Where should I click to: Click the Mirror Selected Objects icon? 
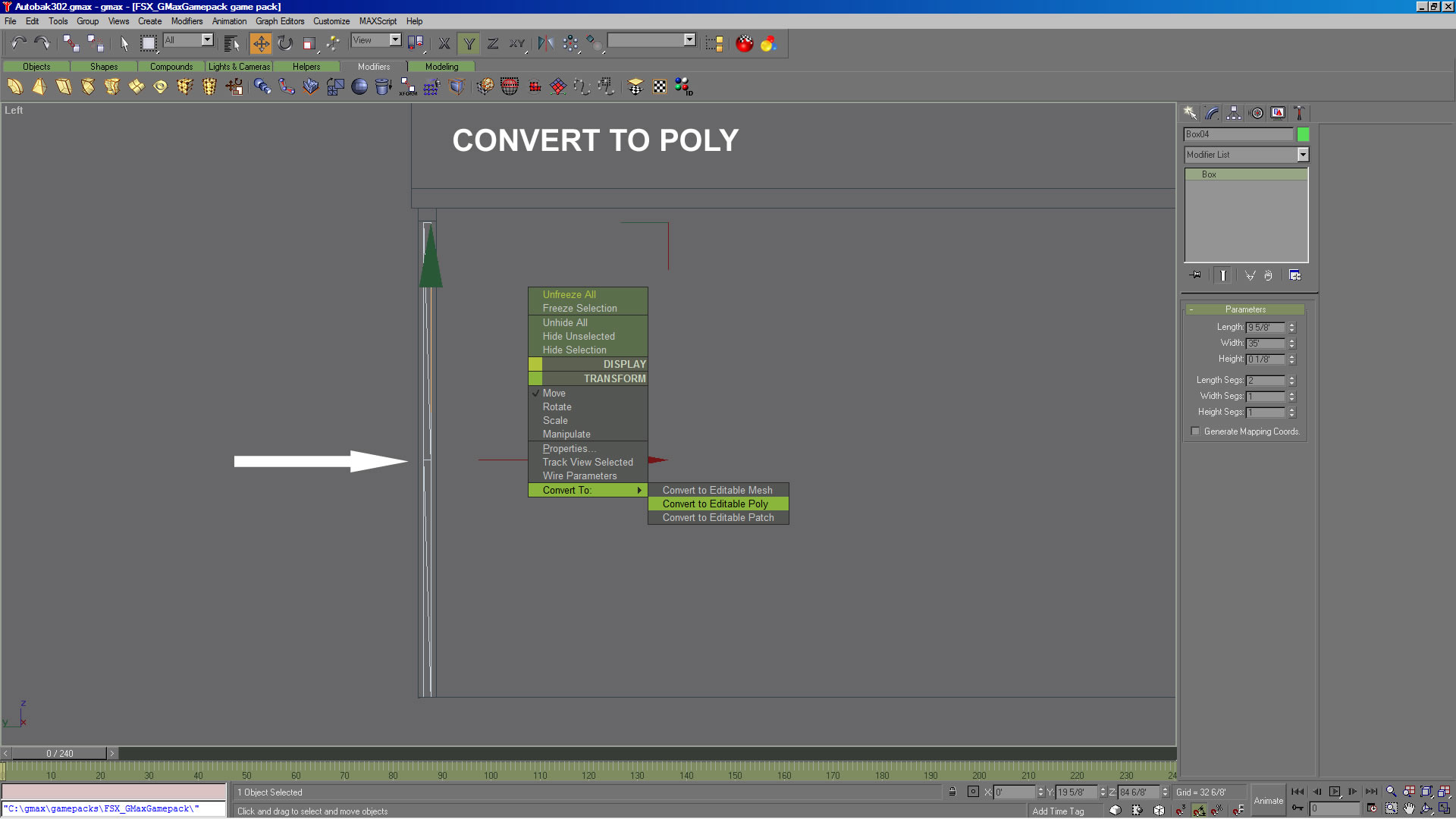(x=545, y=43)
